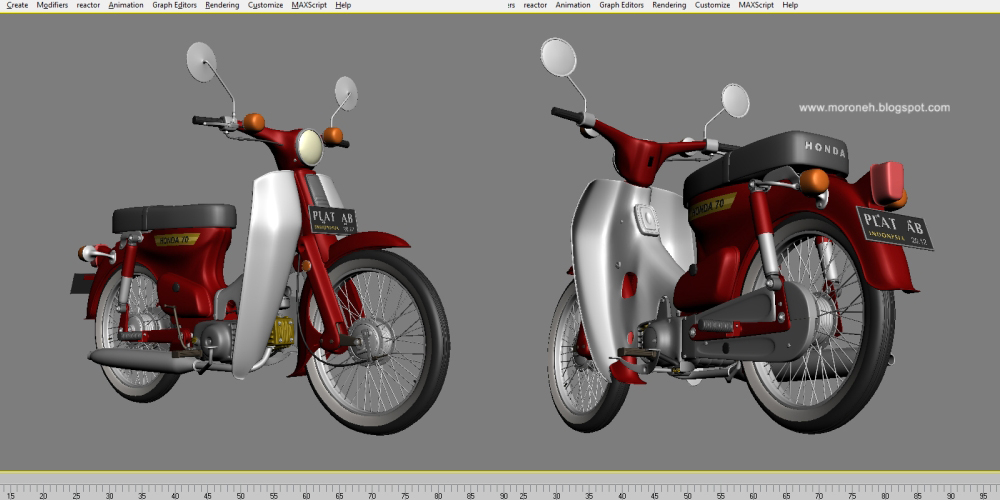Open Rendering menu in right 3ds Max window
The width and height of the screenshot is (1000, 500).
tap(669, 5)
